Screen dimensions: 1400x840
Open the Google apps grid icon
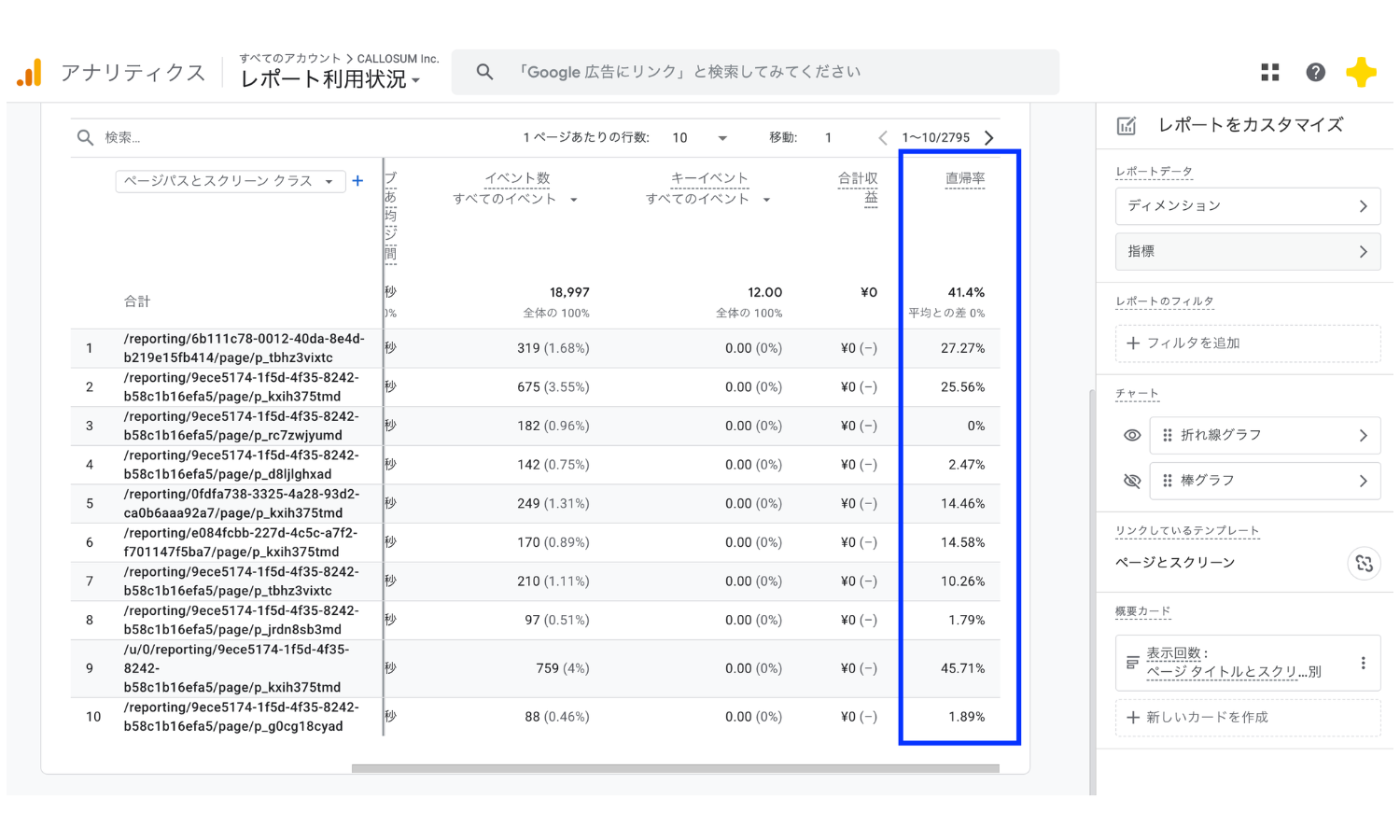1269,72
